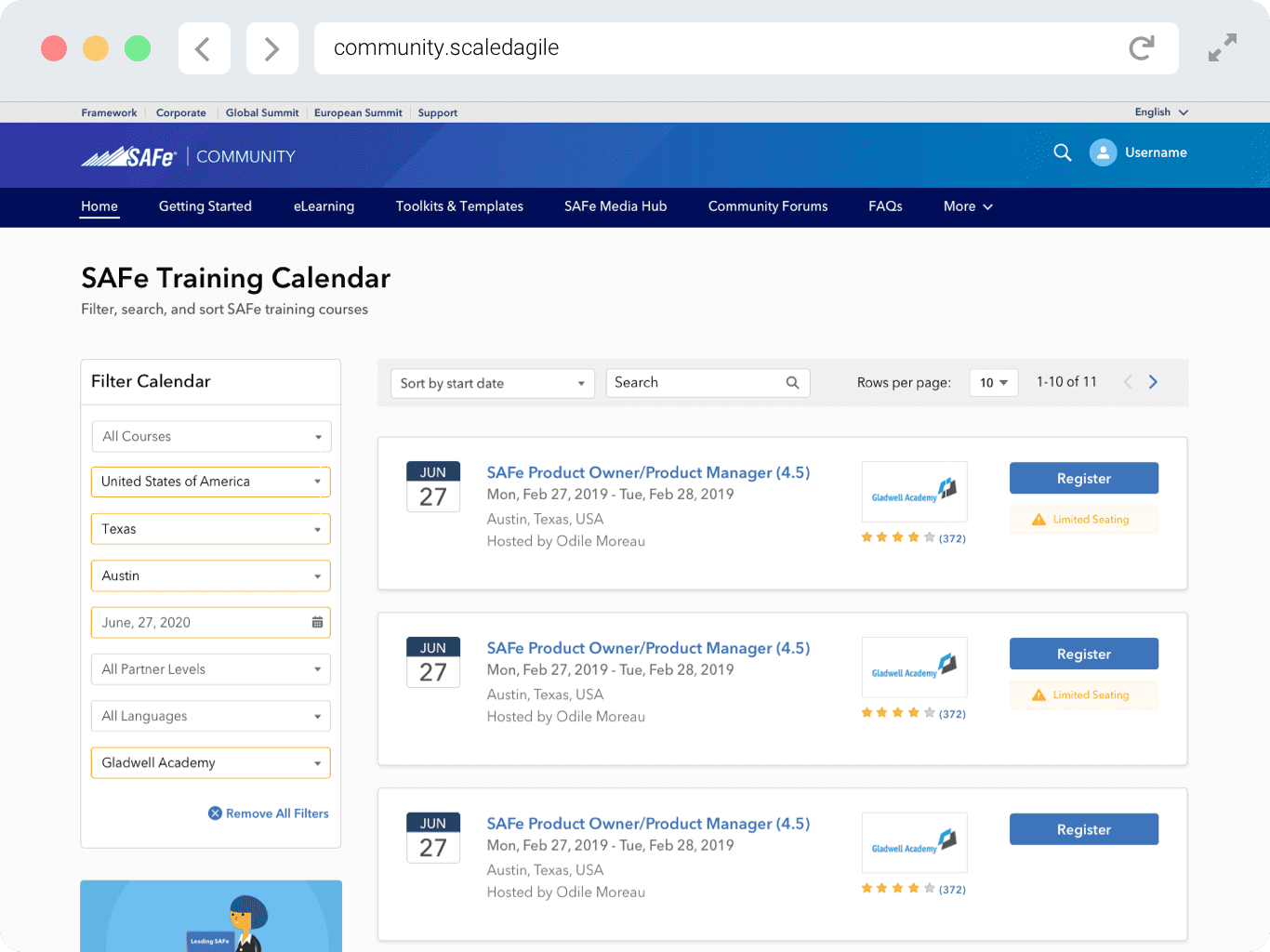Open the Austin city dropdown
The height and width of the screenshot is (952, 1270).
pos(211,575)
